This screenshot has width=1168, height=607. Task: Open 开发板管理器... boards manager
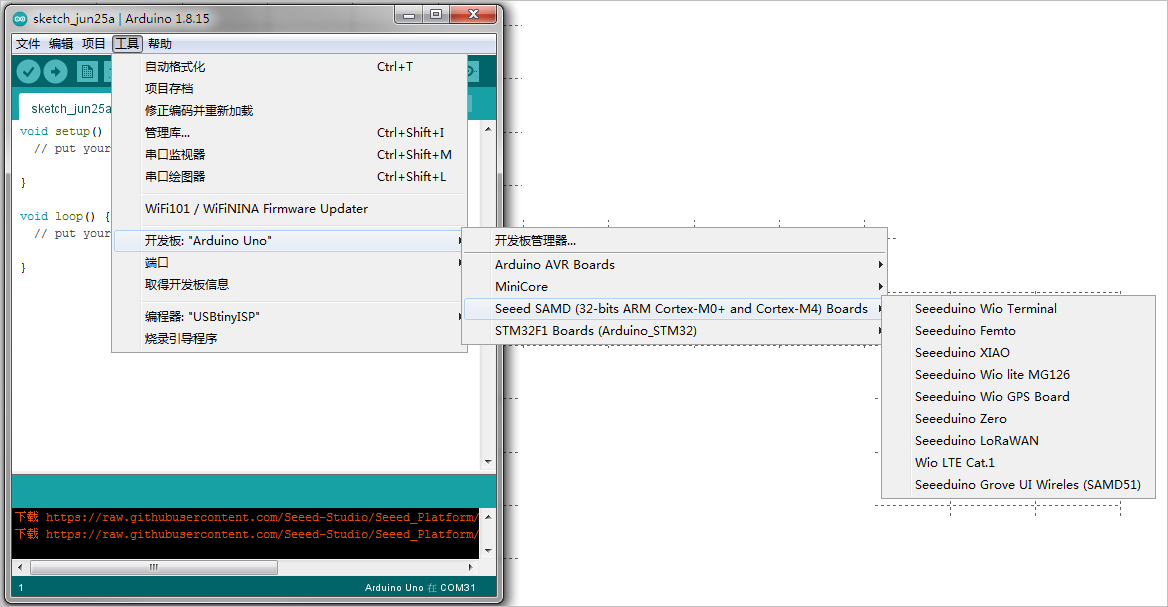[x=675, y=241]
